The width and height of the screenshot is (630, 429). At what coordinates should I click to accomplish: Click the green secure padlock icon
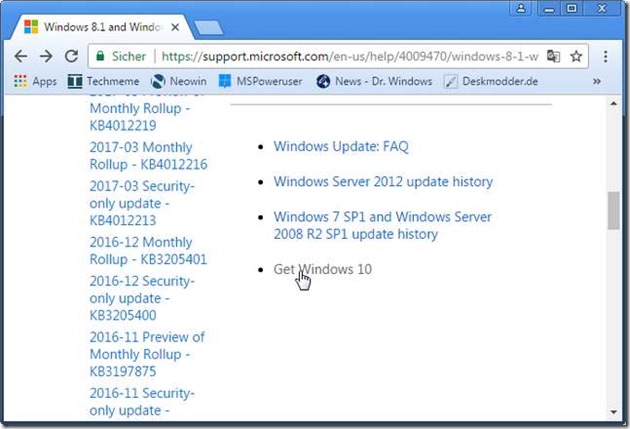coord(100,56)
